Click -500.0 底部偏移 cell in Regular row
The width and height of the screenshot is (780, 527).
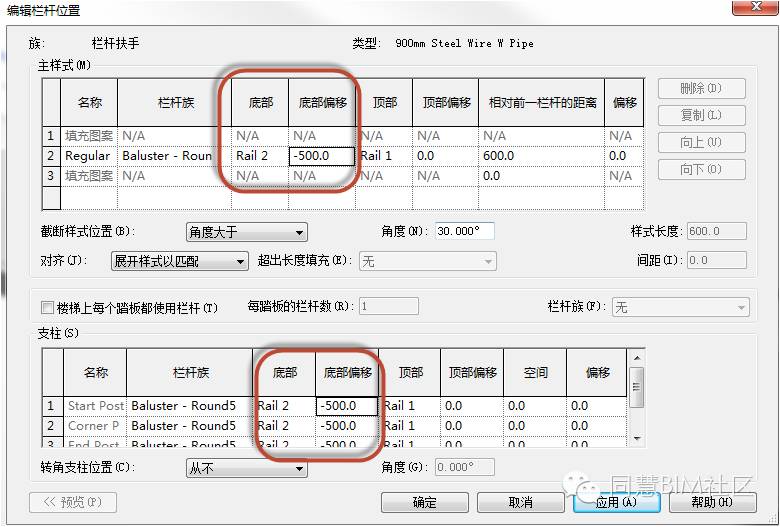pos(322,156)
